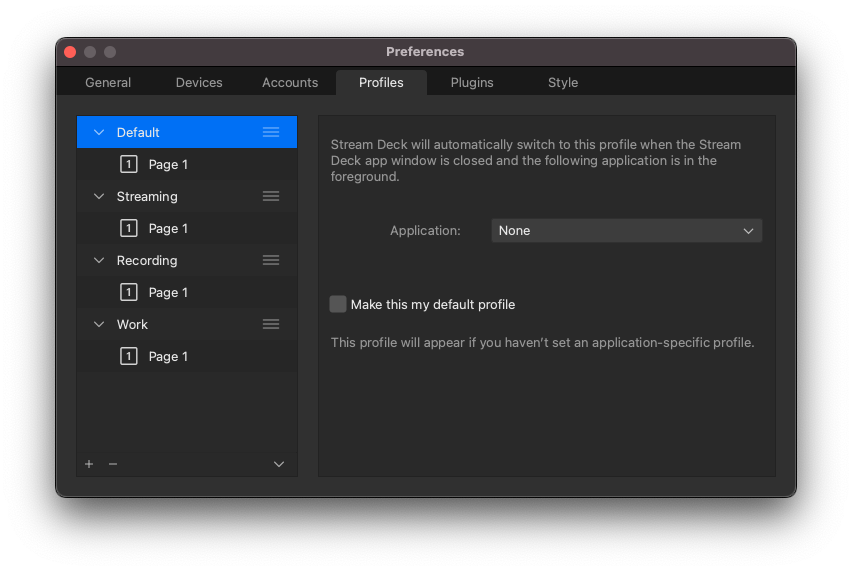The height and width of the screenshot is (571, 852).
Task: Add a new profile with plus button
Action: point(89,464)
